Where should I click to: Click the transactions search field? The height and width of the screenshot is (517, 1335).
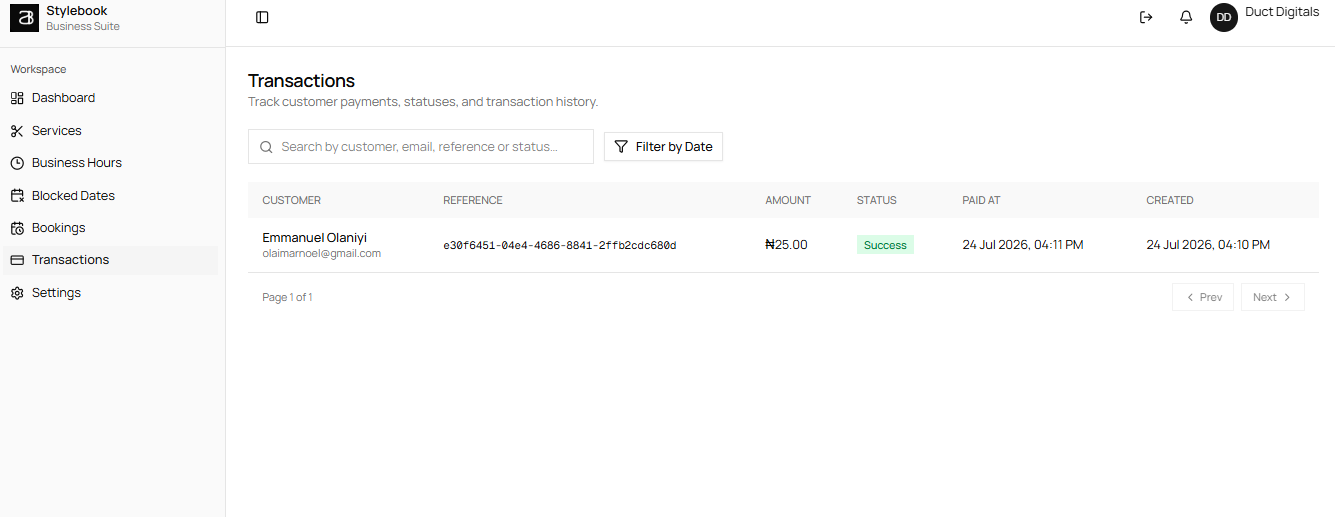[421, 147]
